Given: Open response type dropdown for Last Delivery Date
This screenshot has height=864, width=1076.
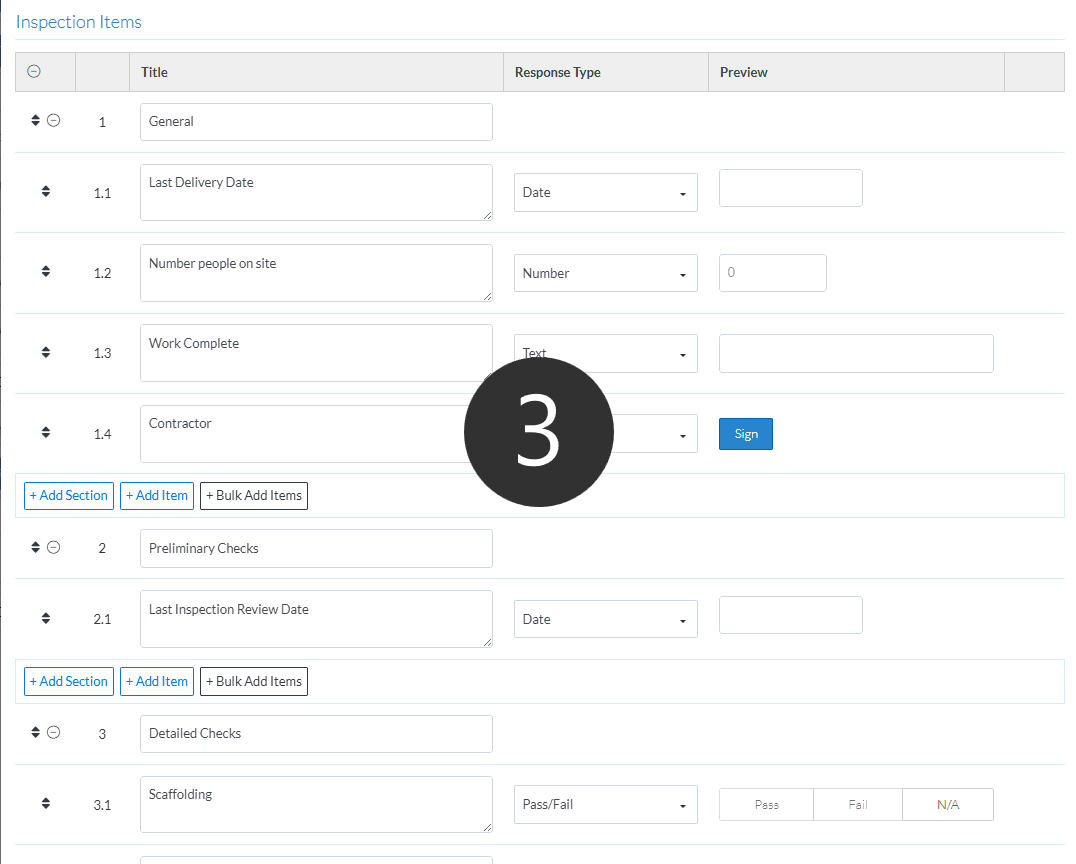Looking at the screenshot, I should [605, 193].
